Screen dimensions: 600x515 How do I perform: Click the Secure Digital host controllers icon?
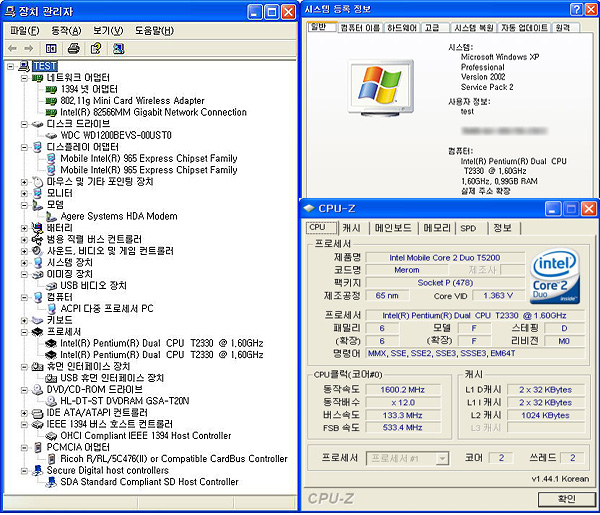pyautogui.click(x=37, y=471)
